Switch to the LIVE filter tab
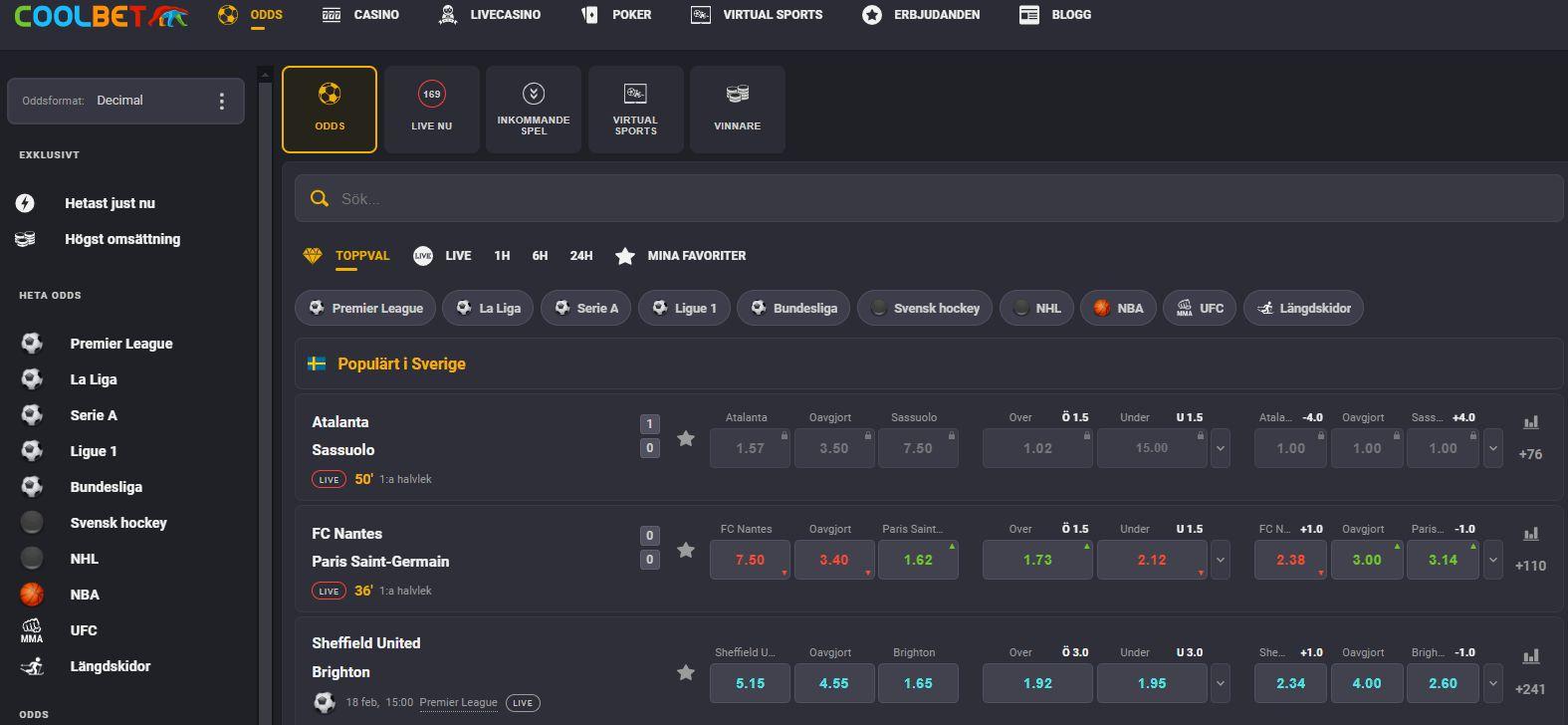The image size is (1568, 725). point(442,256)
